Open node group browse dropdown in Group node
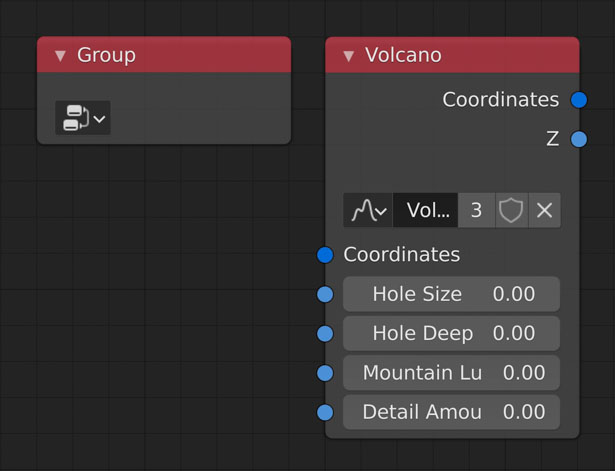 coord(82,118)
